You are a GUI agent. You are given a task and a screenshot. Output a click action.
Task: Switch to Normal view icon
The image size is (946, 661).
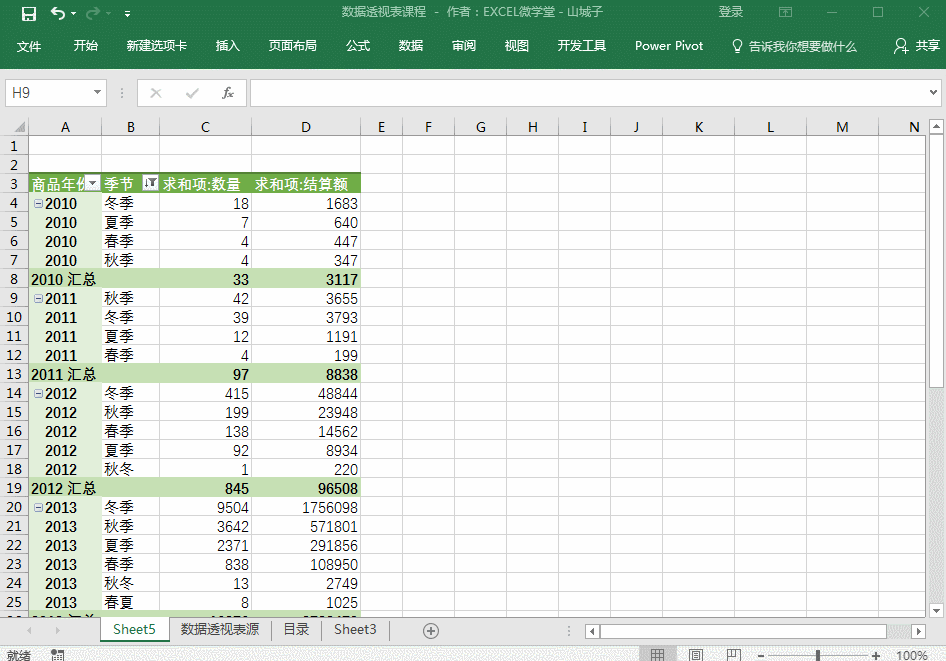pyautogui.click(x=657, y=655)
